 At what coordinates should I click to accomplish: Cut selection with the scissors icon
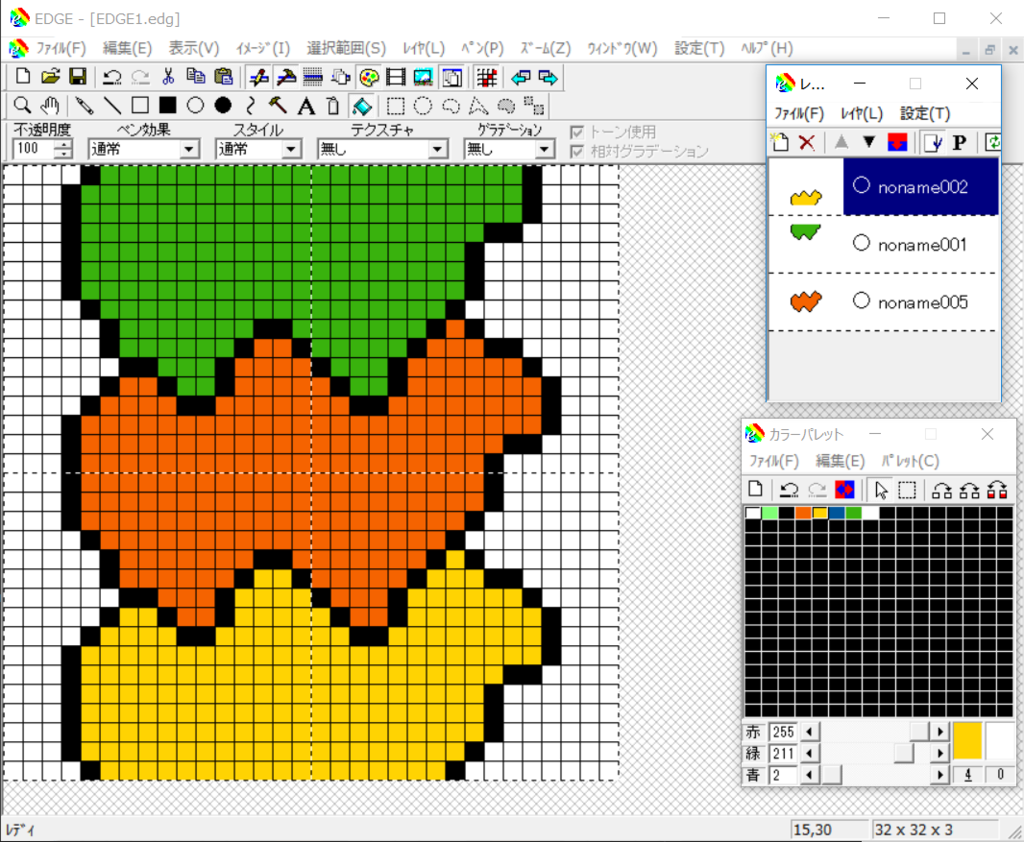click(168, 77)
